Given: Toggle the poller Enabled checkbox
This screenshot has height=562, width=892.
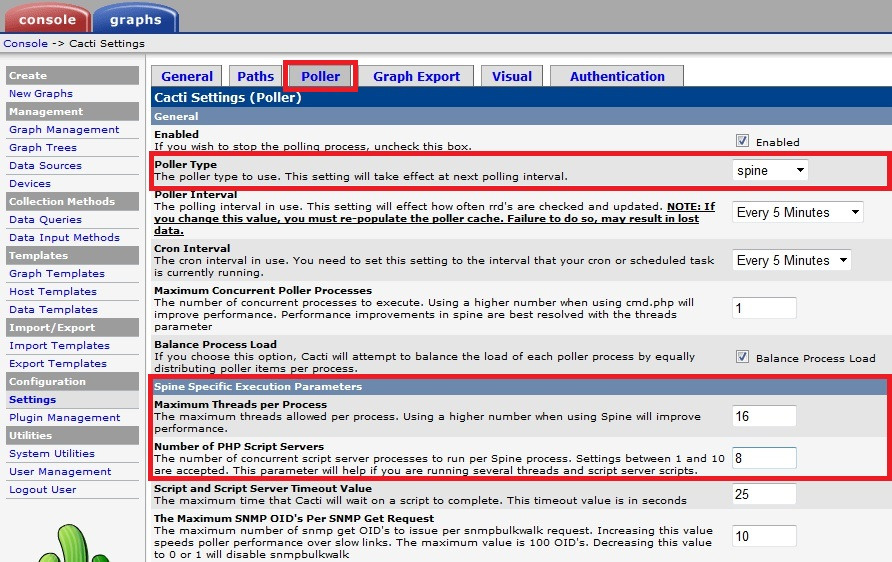Looking at the screenshot, I should coord(742,141).
